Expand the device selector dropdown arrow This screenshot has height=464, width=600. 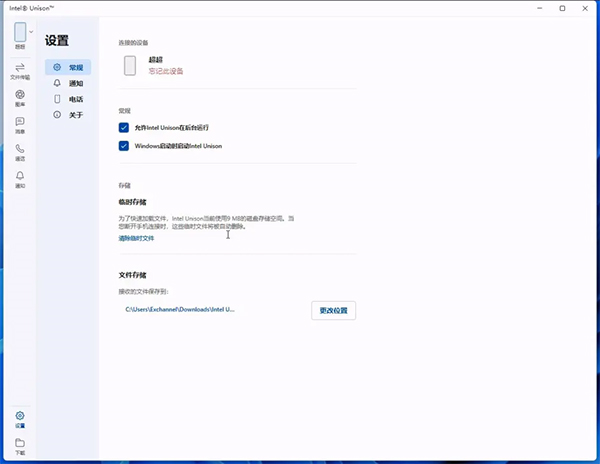coord(32,32)
